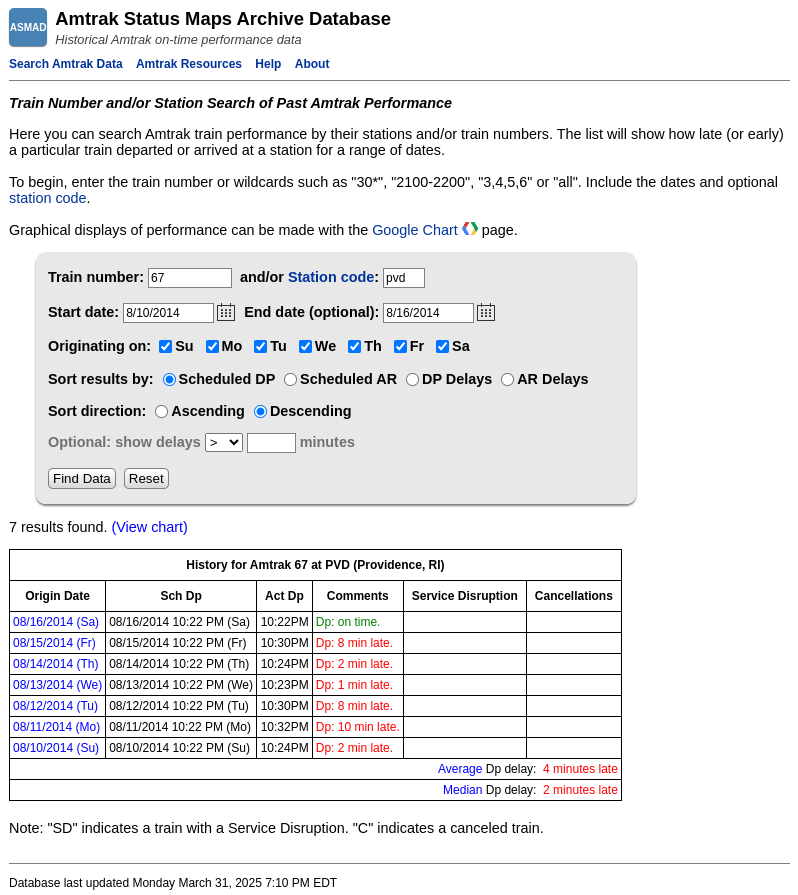Image resolution: width=798 pixels, height=895 pixels.
Task: Click the Sch Dp column header
Action: (x=181, y=596)
